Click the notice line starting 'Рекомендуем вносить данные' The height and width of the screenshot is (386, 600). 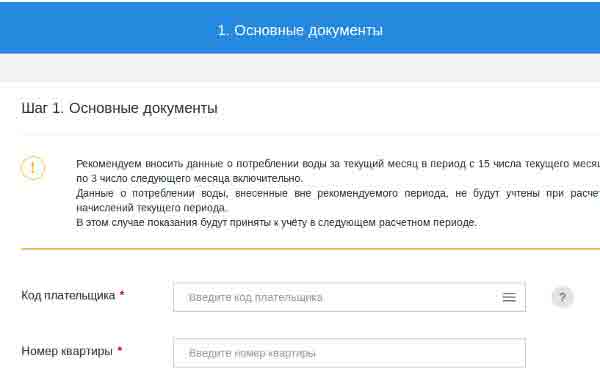tap(338, 164)
